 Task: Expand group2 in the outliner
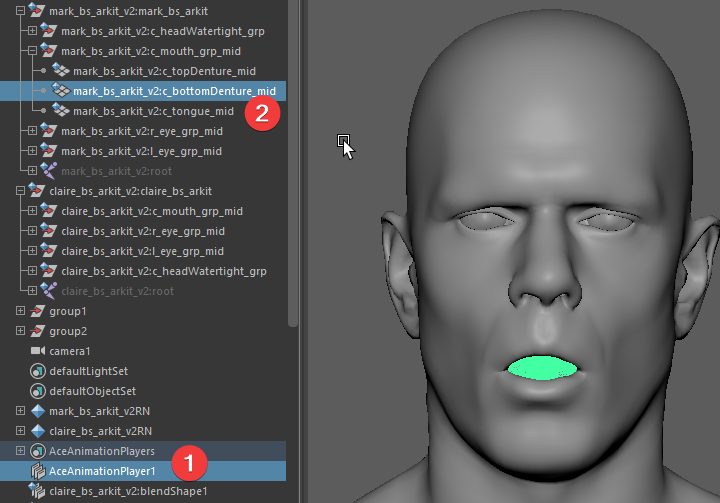click(x=20, y=331)
